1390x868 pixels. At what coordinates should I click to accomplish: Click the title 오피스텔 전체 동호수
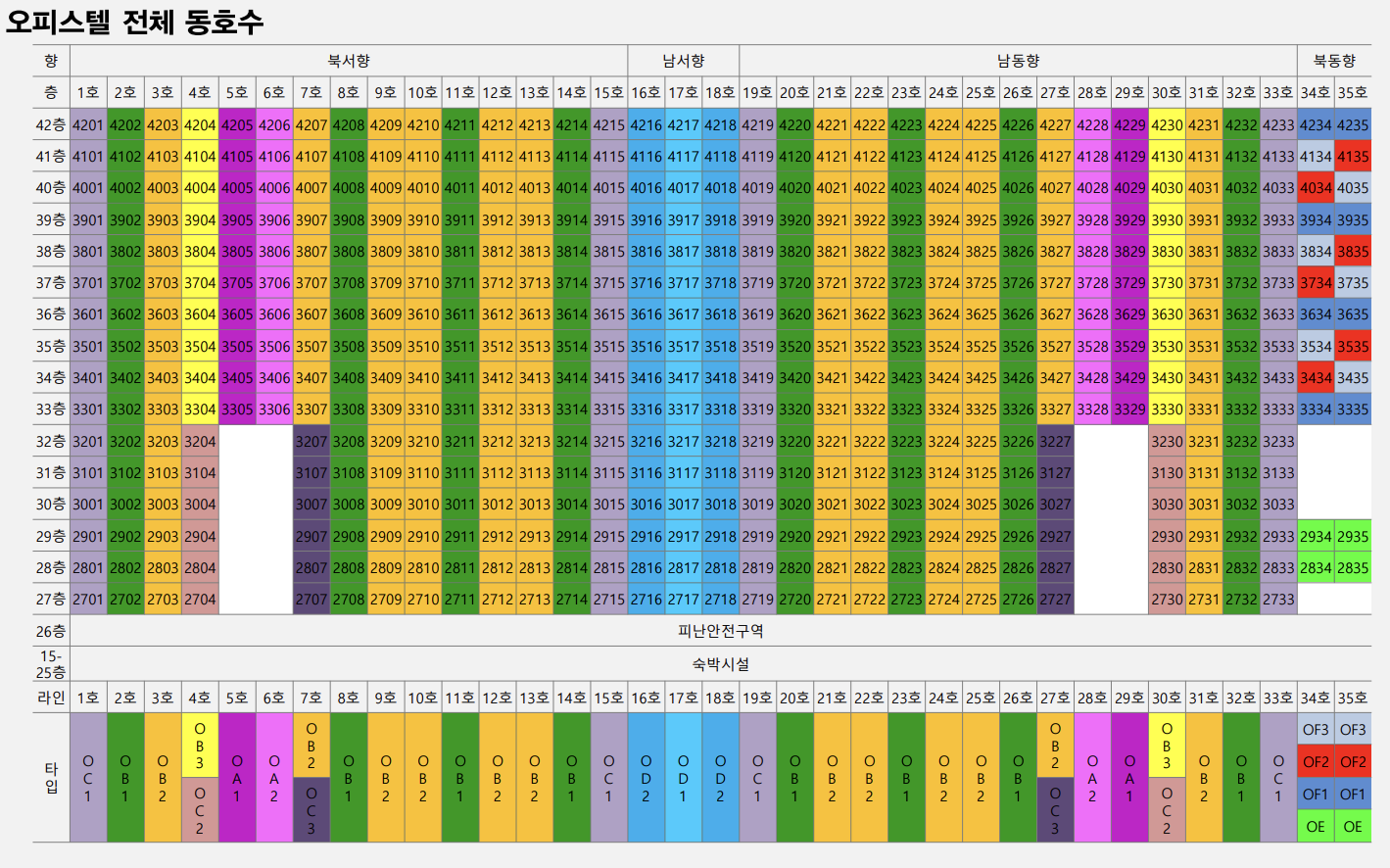pos(135,22)
